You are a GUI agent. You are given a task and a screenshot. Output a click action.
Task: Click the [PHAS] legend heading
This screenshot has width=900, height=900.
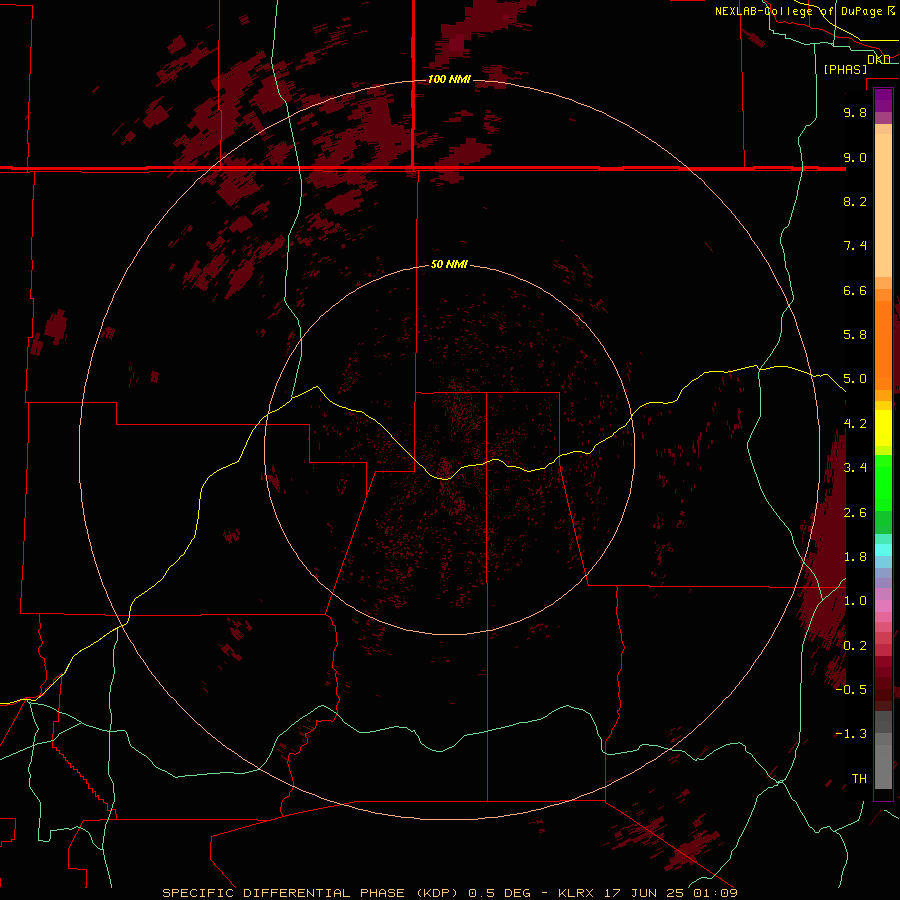(845, 70)
